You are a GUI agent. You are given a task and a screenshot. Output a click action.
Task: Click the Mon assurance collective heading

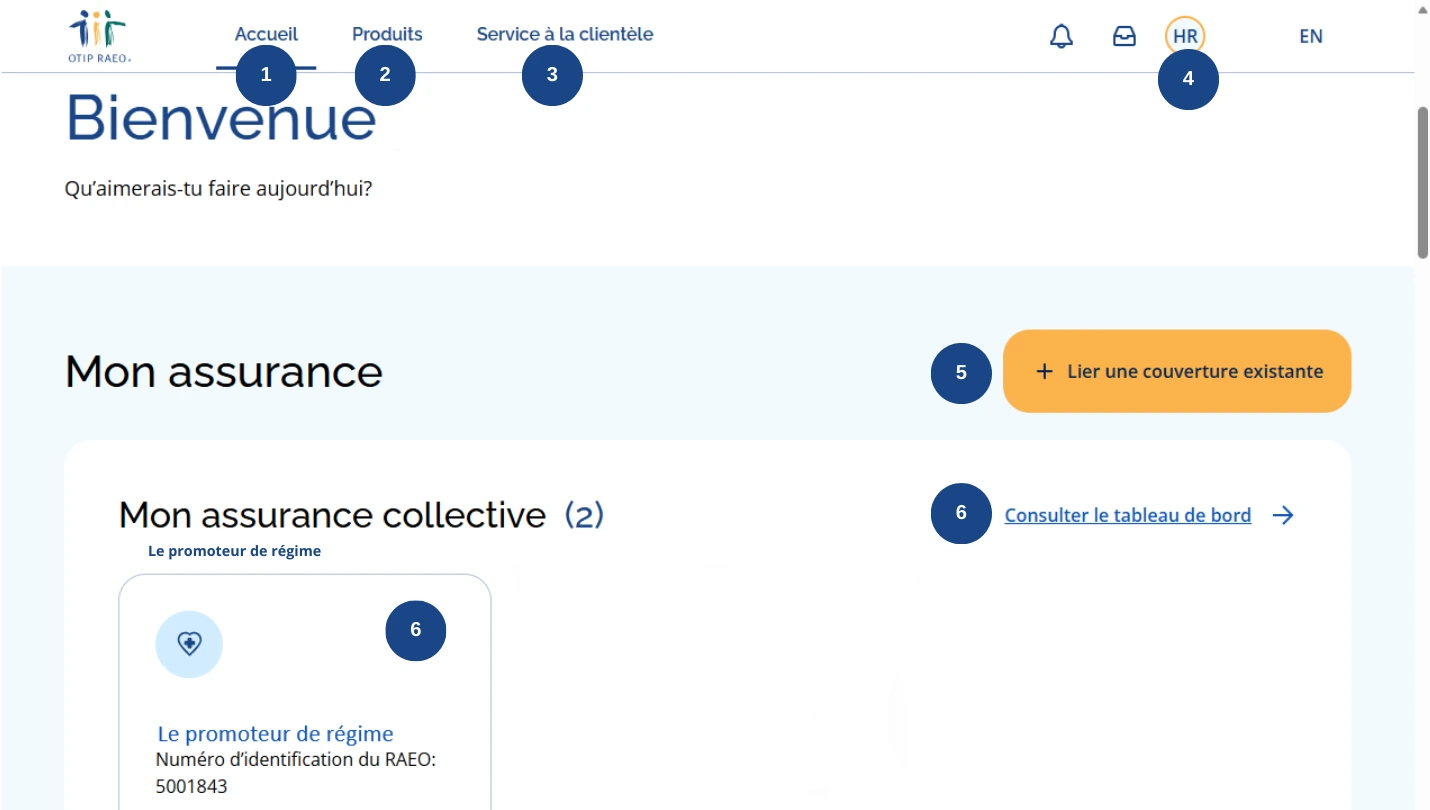332,515
